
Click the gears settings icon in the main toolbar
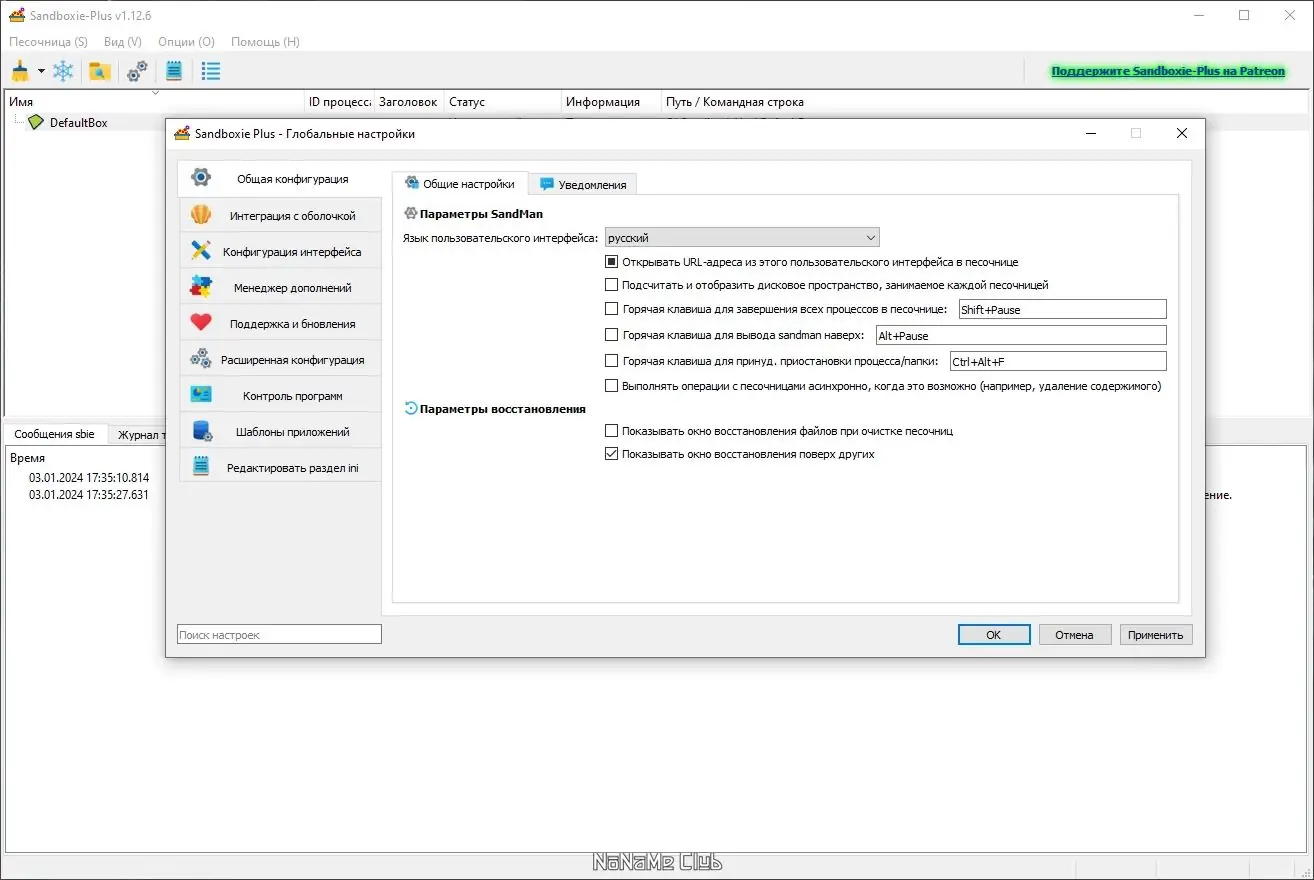pyautogui.click(x=137, y=71)
